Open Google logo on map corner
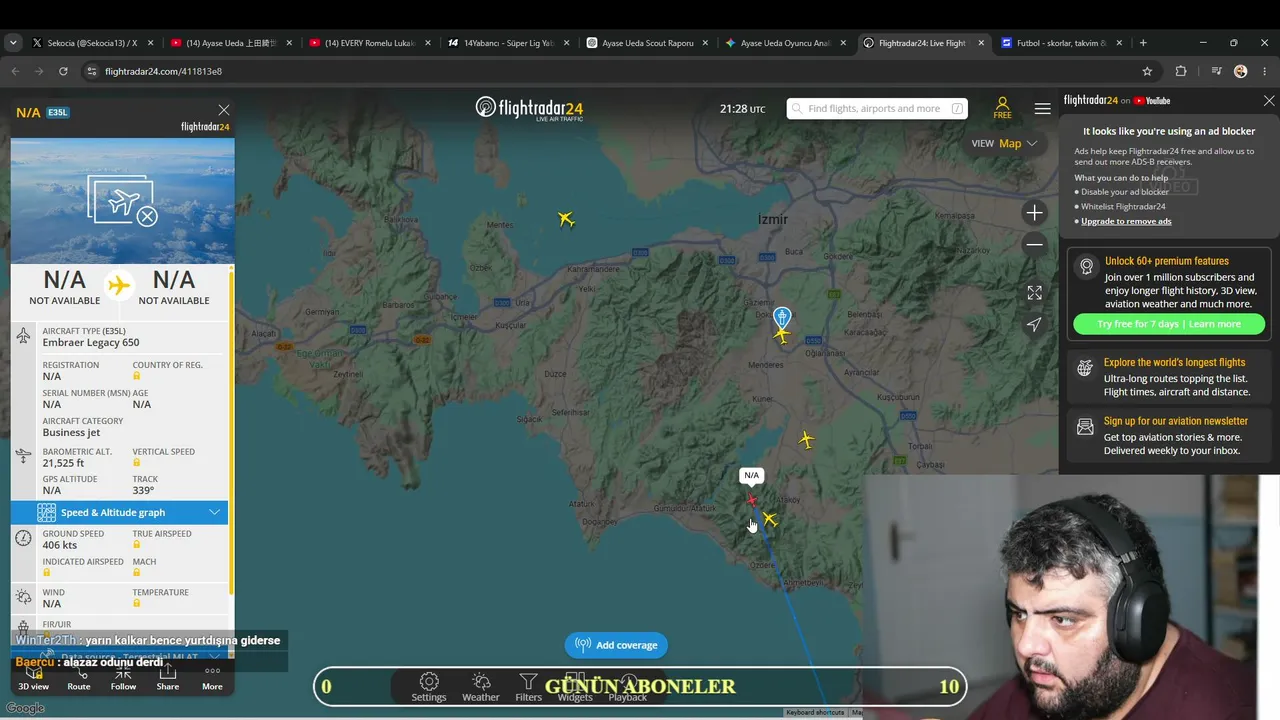 click(x=25, y=709)
